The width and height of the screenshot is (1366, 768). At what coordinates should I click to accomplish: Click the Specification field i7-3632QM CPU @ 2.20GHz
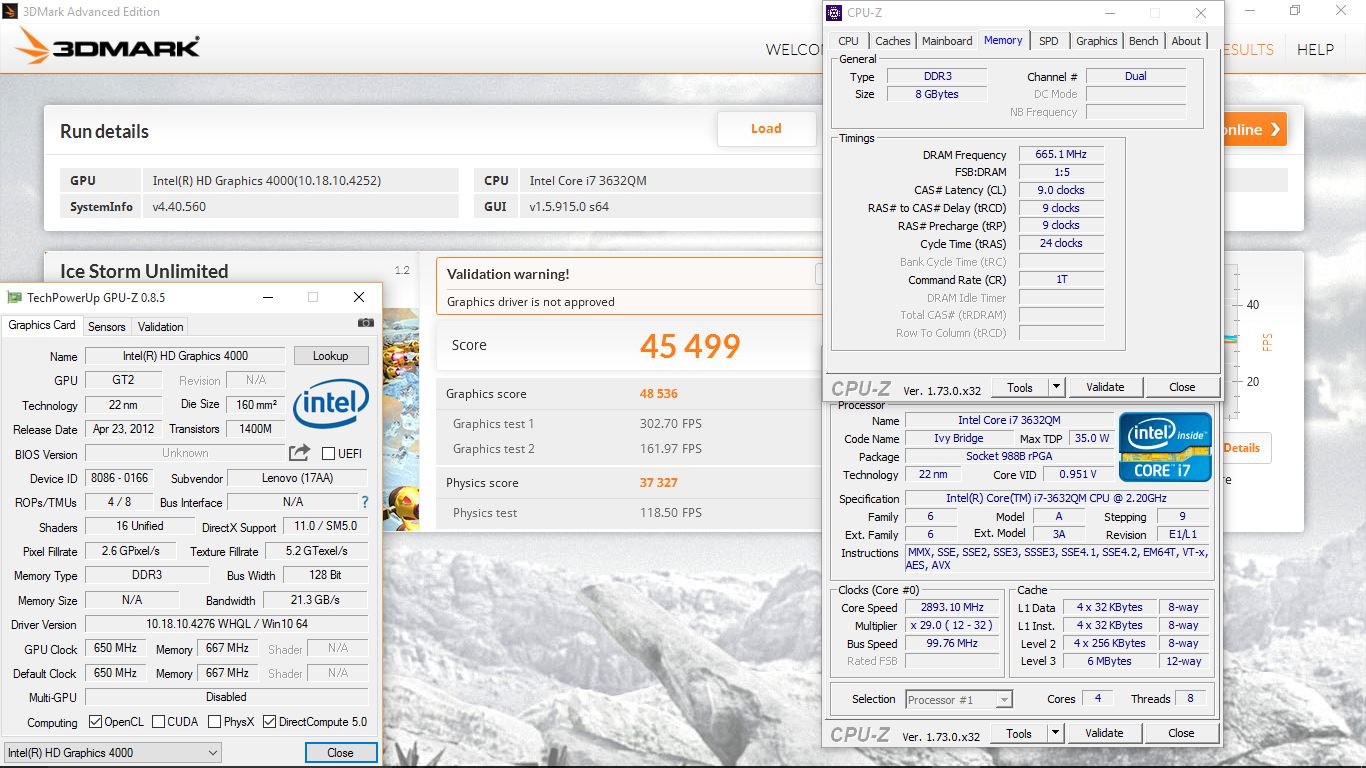coord(1058,498)
